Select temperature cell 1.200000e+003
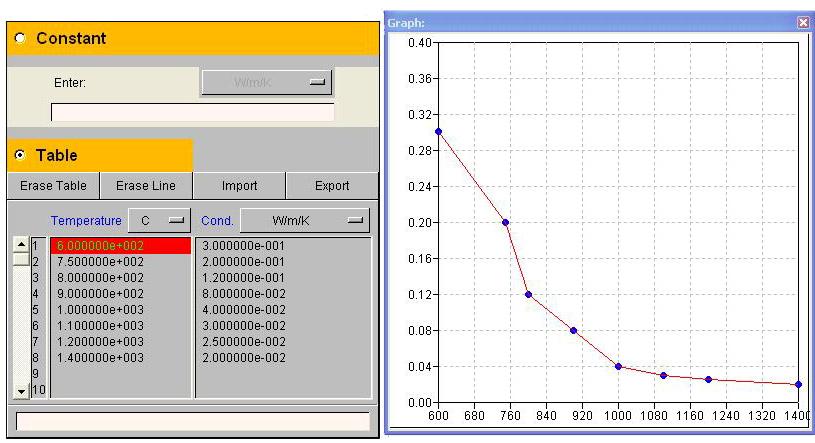This screenshot has width=815, height=443. (121, 342)
